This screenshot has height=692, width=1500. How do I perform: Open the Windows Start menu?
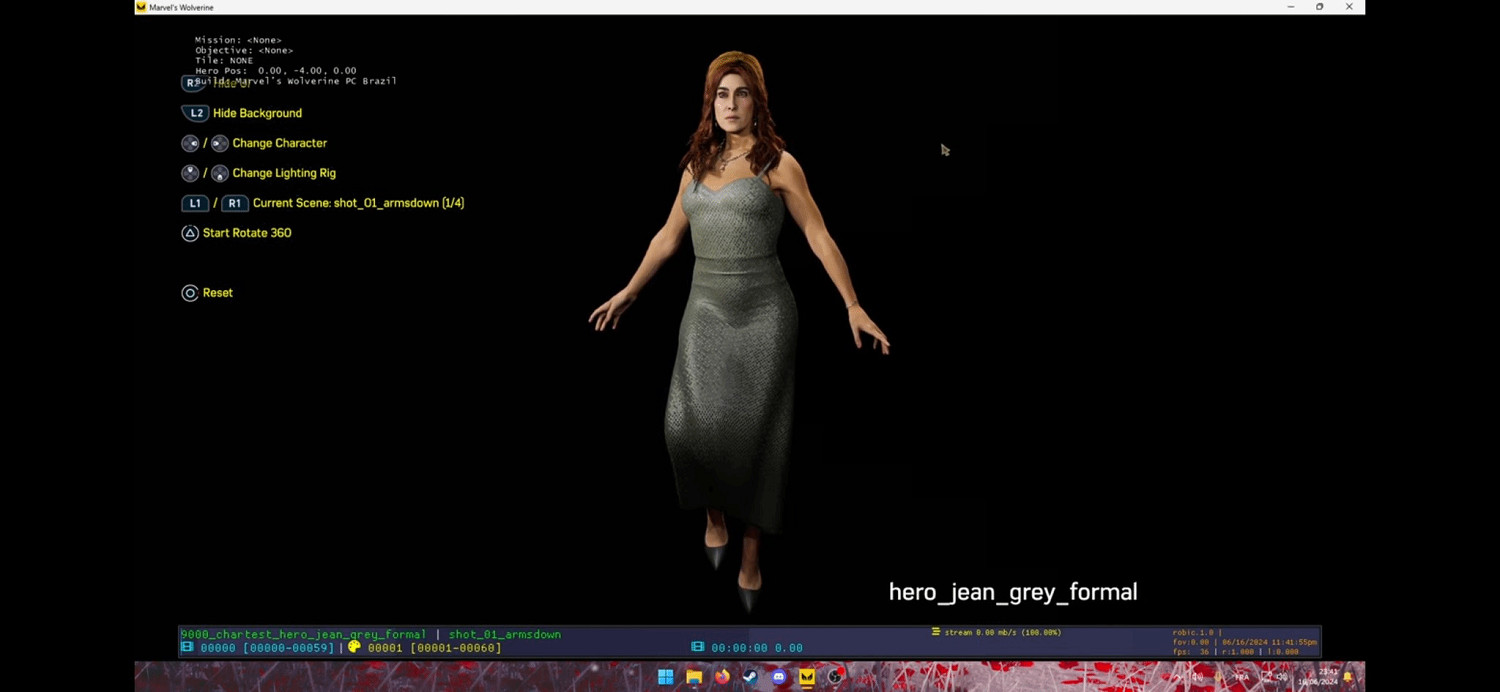pyautogui.click(x=665, y=677)
